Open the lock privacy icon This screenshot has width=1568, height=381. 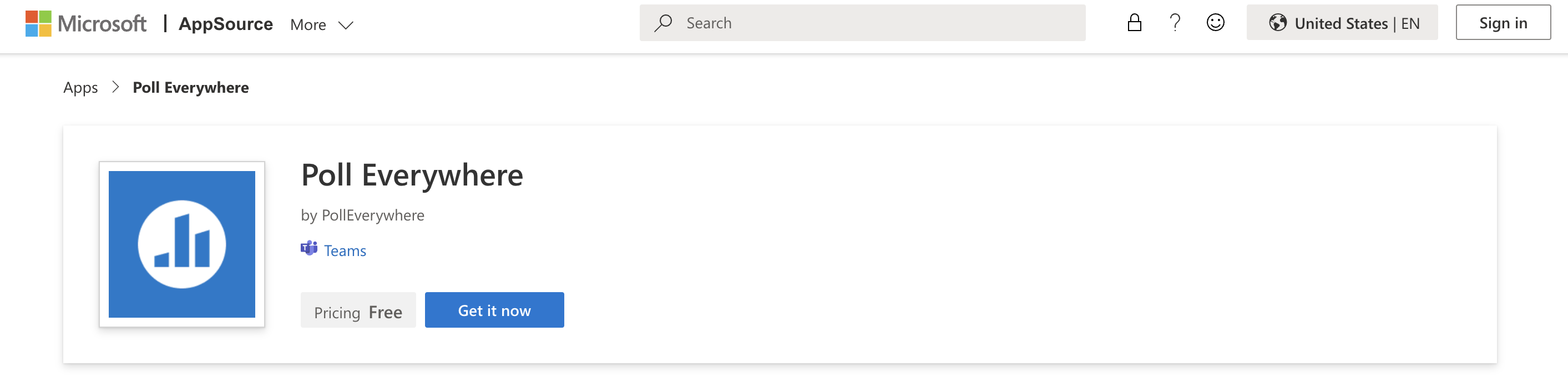[1134, 23]
